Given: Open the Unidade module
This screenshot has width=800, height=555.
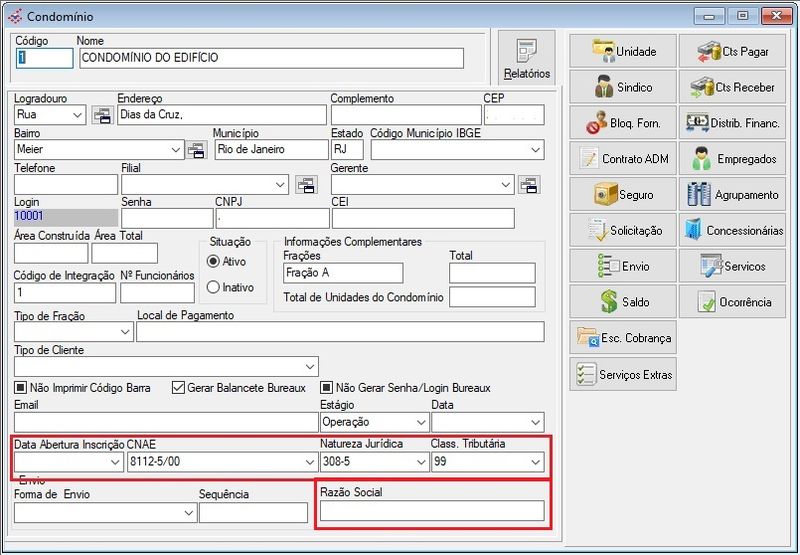Looking at the screenshot, I should [x=623, y=51].
